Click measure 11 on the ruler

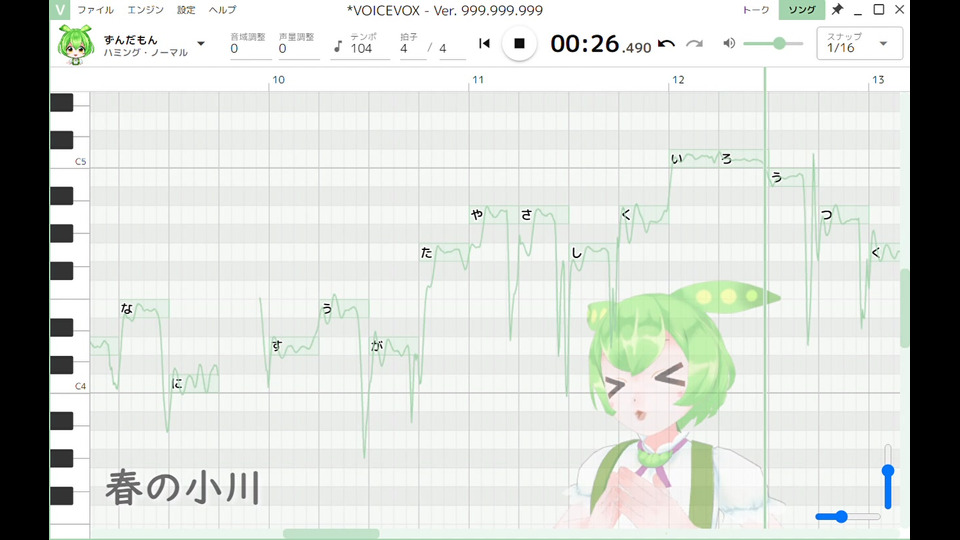click(x=478, y=80)
